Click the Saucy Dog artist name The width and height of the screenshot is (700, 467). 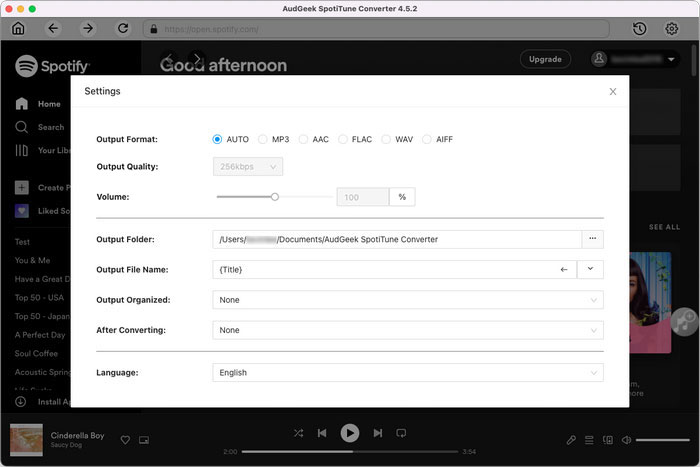(x=66, y=445)
